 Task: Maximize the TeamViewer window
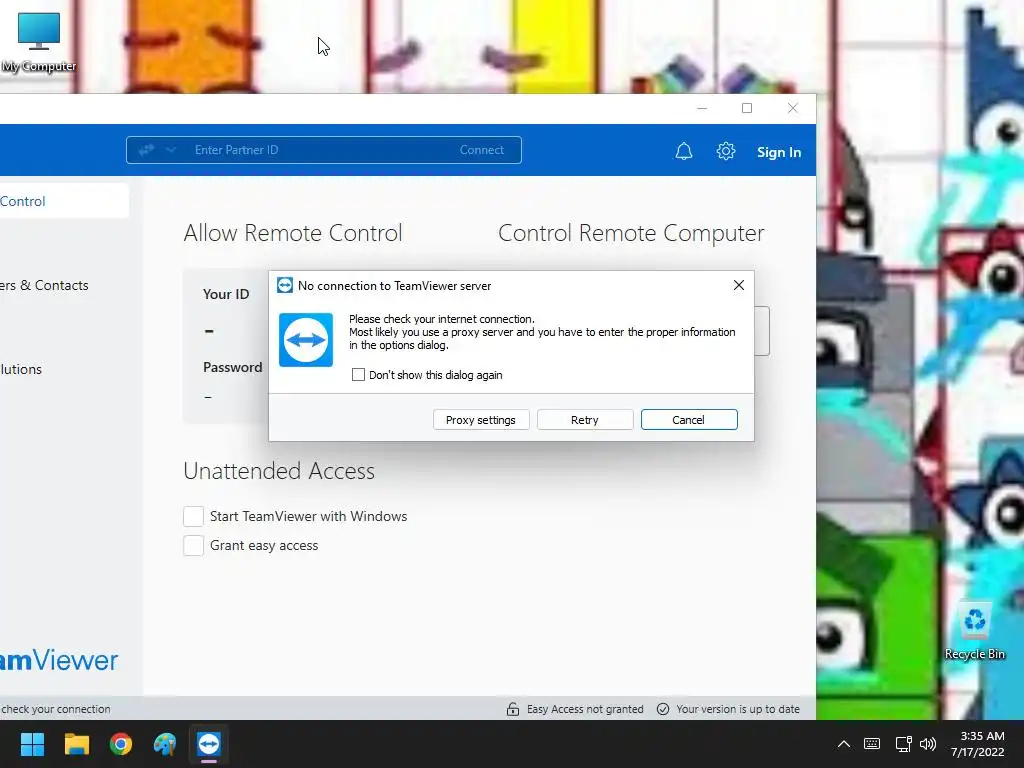747,108
